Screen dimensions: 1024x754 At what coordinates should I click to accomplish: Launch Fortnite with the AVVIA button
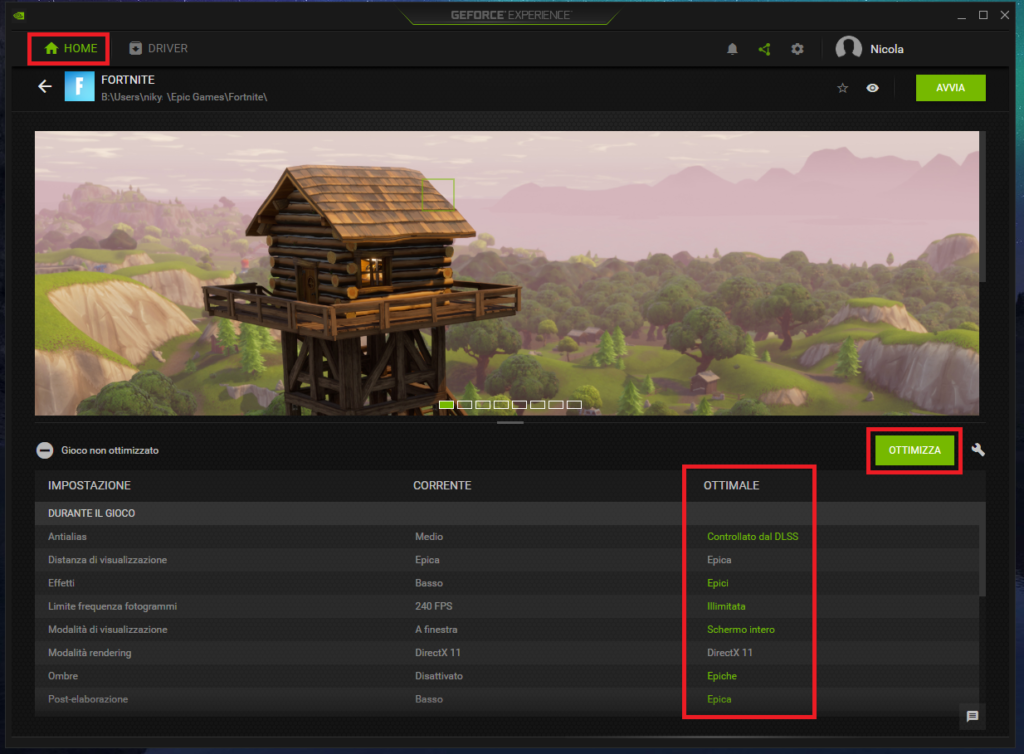coord(950,87)
